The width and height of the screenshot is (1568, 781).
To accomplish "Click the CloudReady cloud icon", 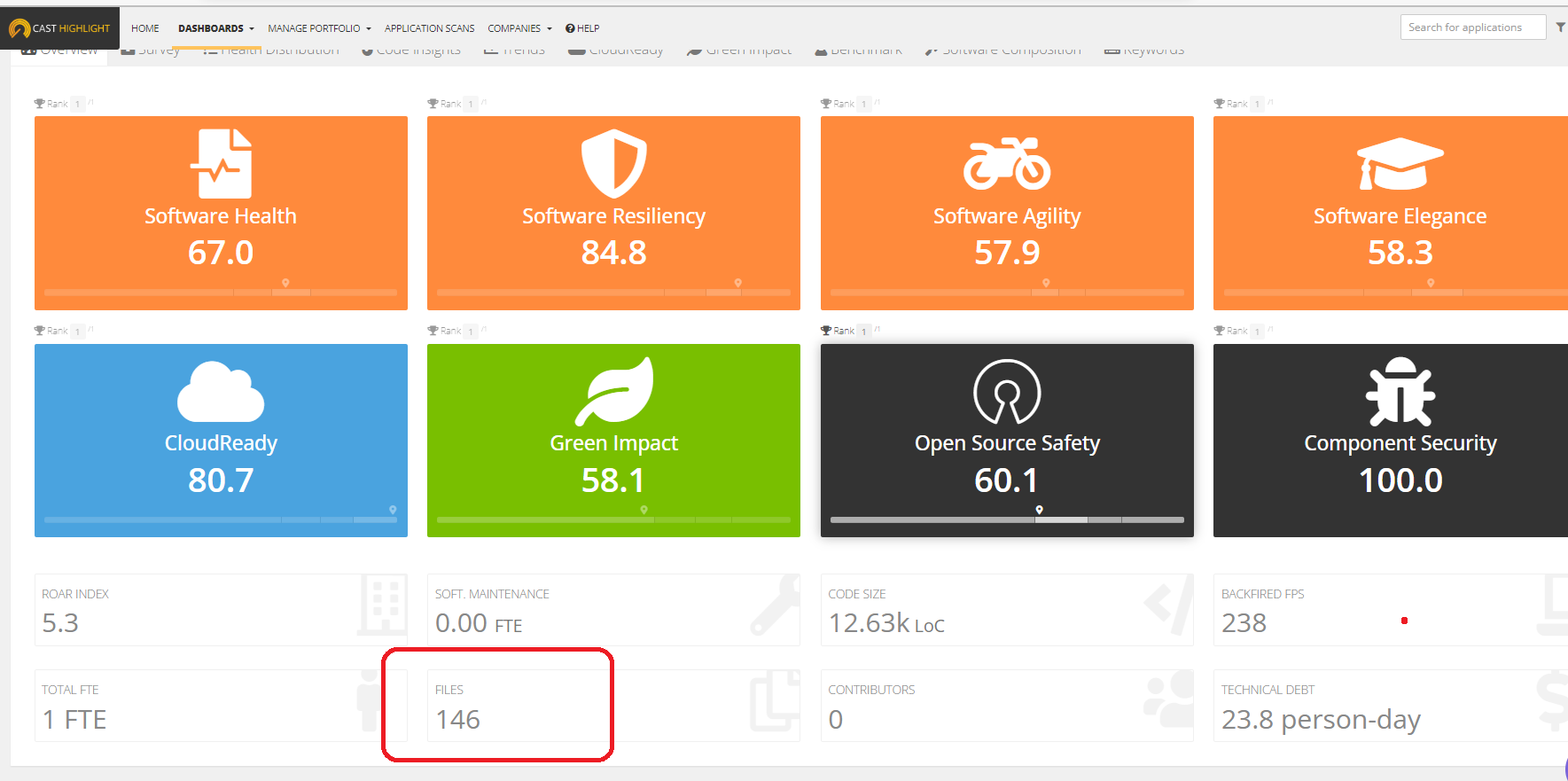I will 221,392.
